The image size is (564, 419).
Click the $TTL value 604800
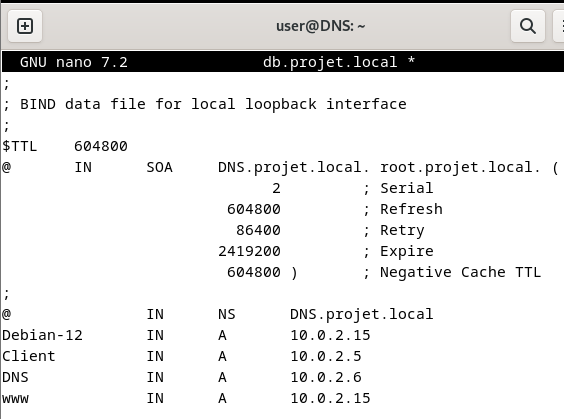[101, 146]
